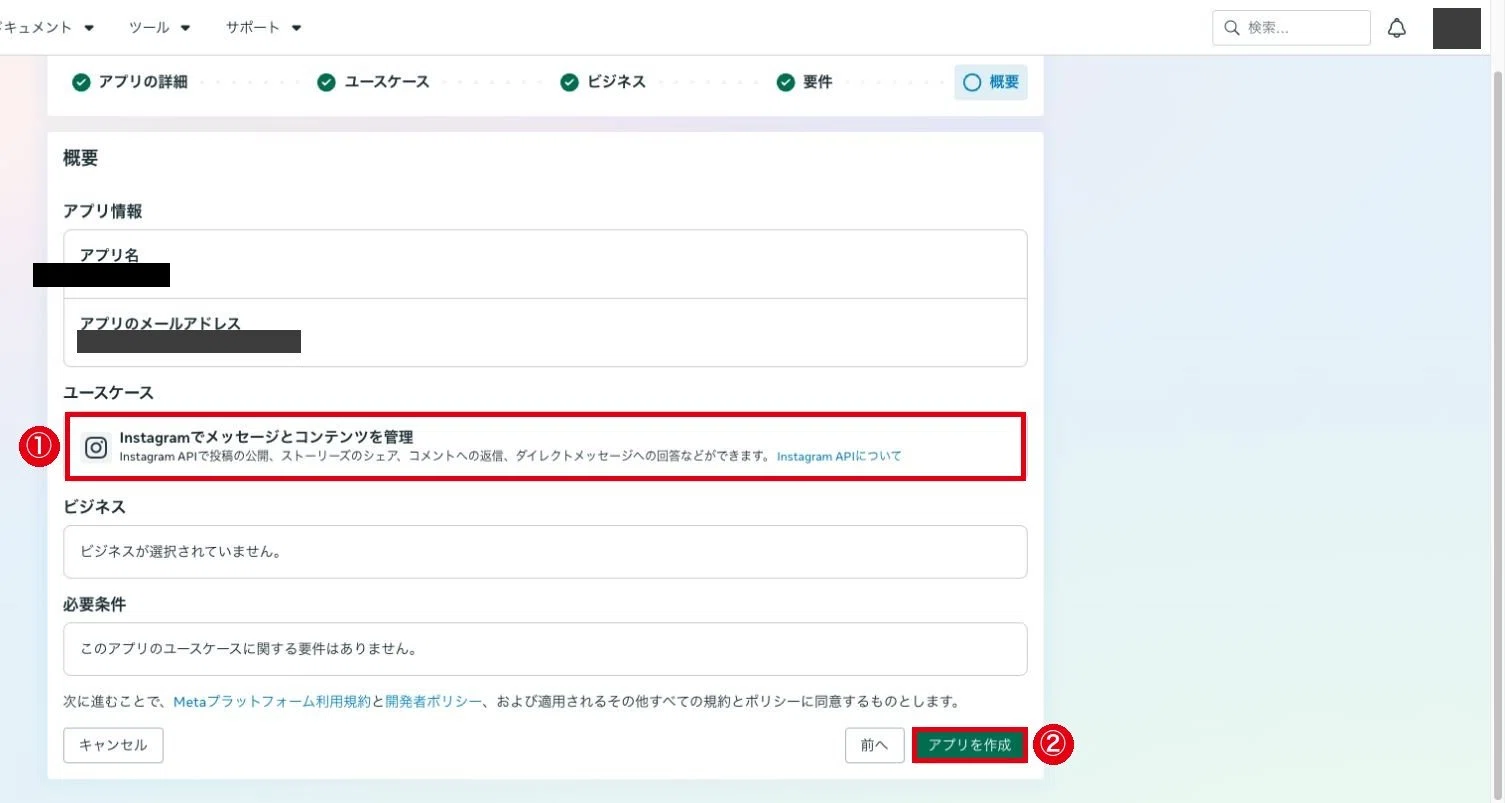Click the アプリを作成 button

[969, 745]
